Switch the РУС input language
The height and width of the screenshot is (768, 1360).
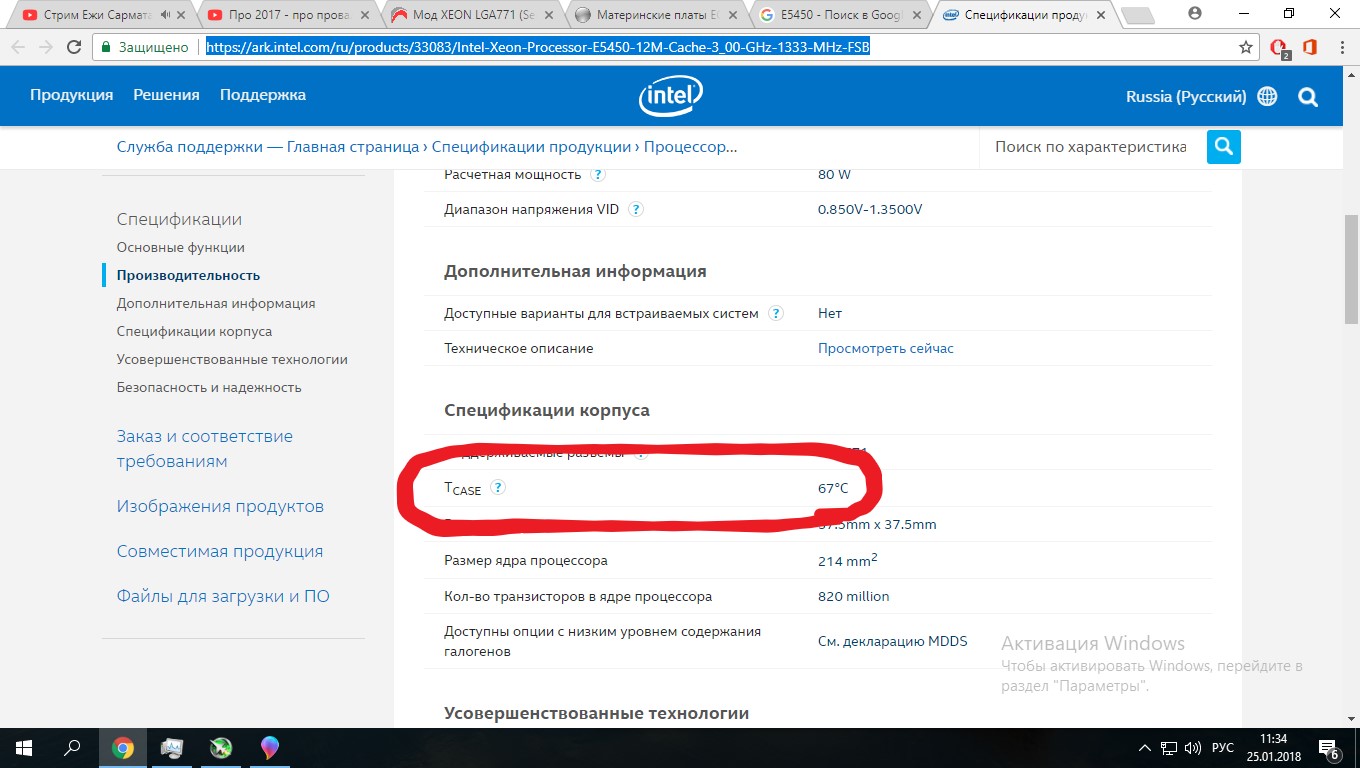pyautogui.click(x=1222, y=748)
